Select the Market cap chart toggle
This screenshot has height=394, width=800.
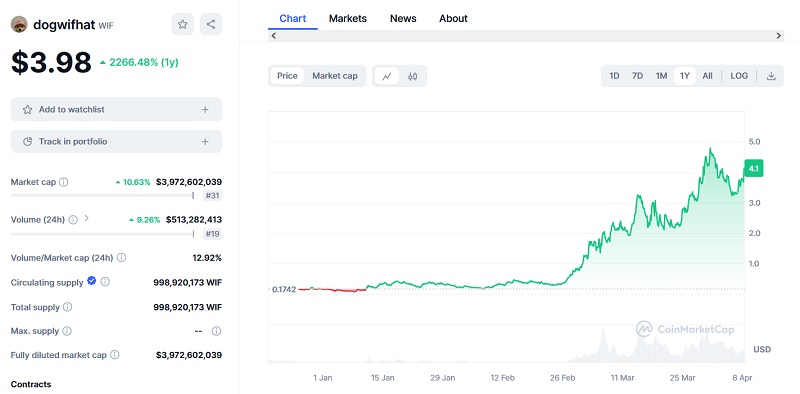pyautogui.click(x=335, y=76)
